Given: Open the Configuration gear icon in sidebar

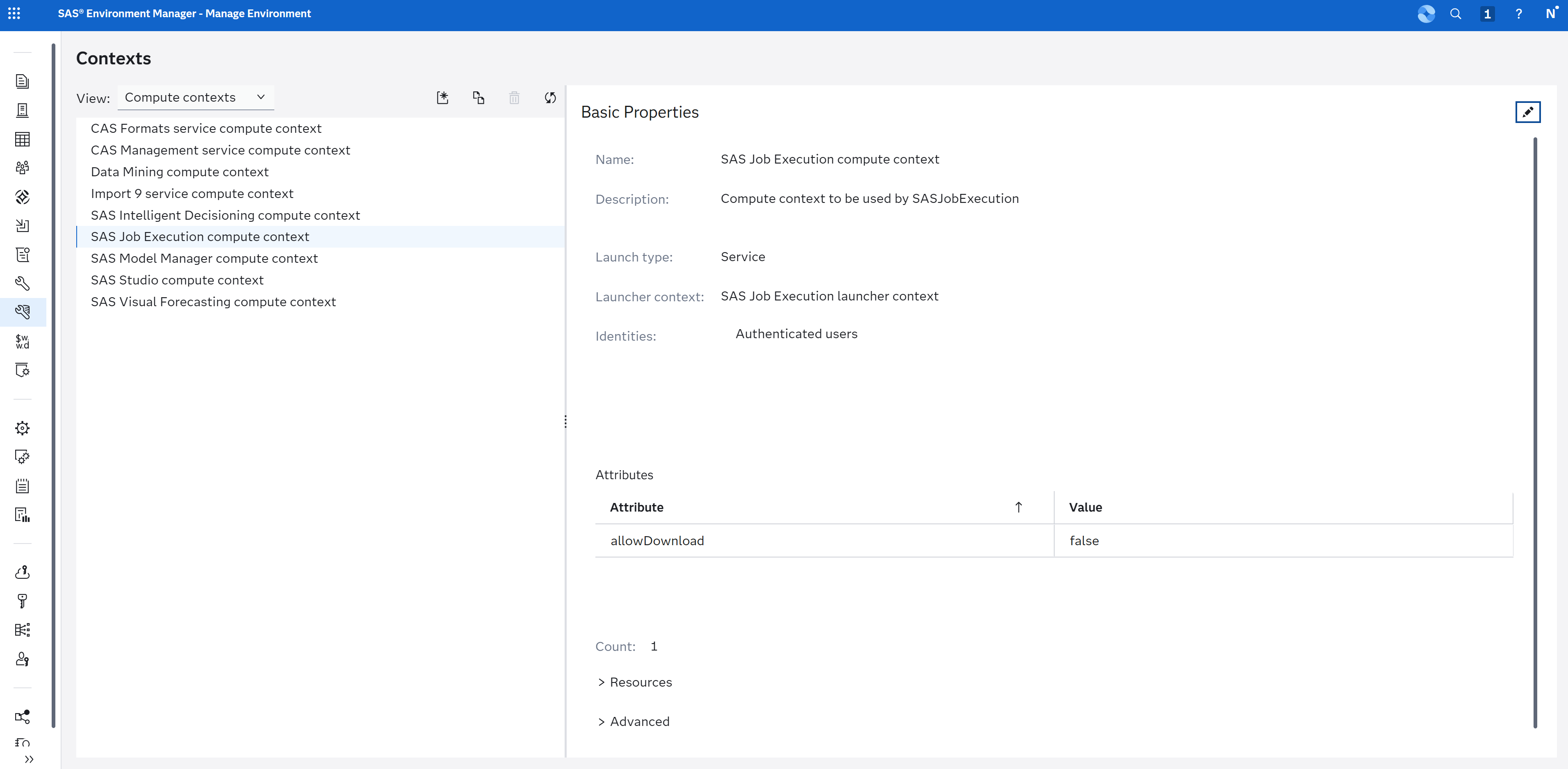Looking at the screenshot, I should tap(23, 428).
